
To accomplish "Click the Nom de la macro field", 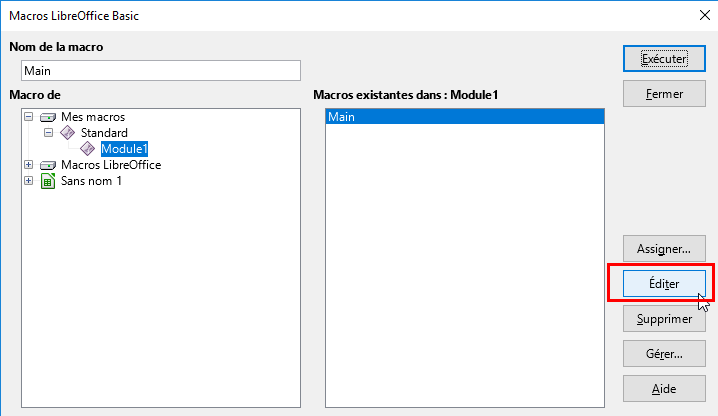I will (160, 71).
